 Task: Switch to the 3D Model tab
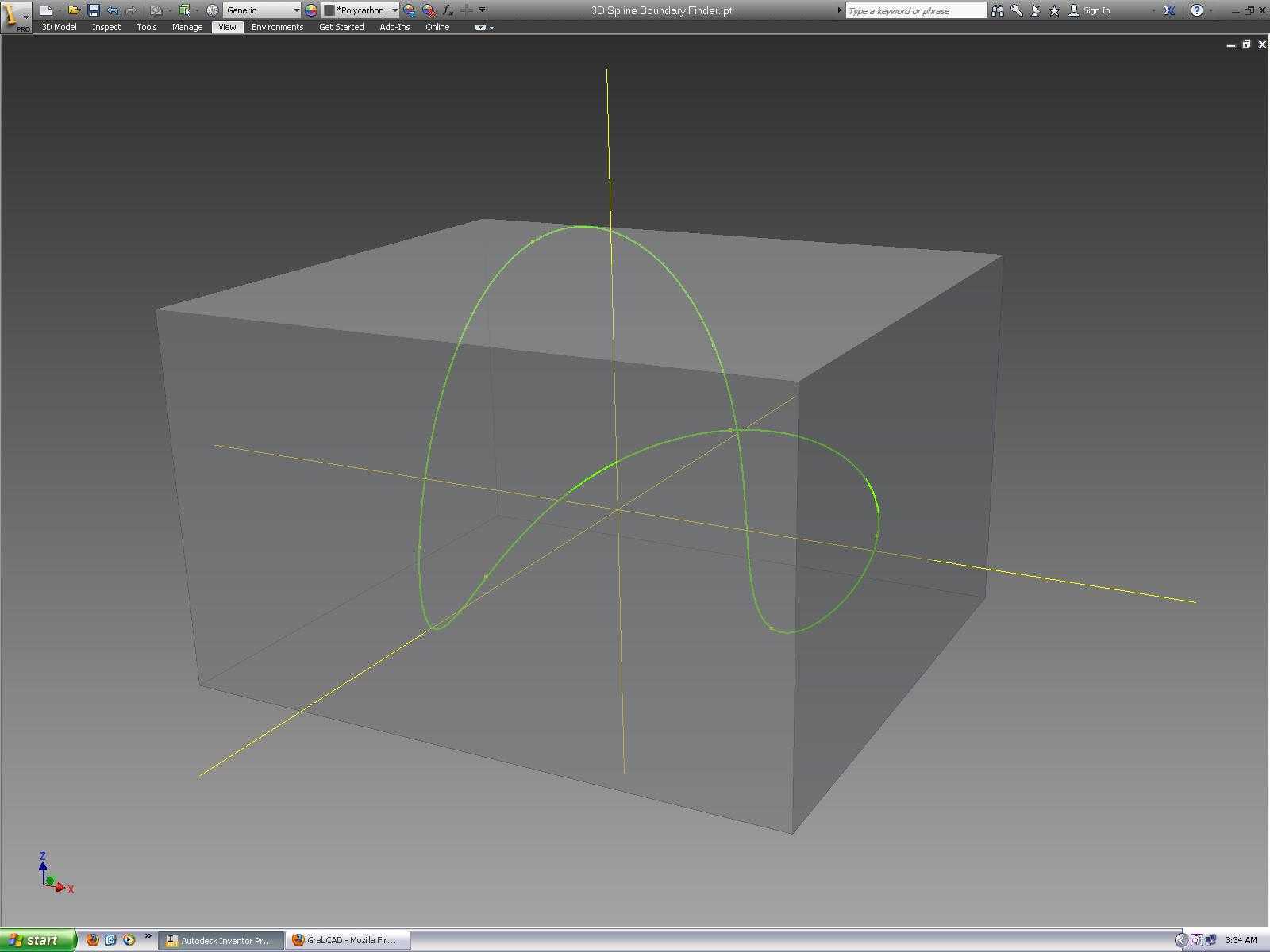(59, 27)
